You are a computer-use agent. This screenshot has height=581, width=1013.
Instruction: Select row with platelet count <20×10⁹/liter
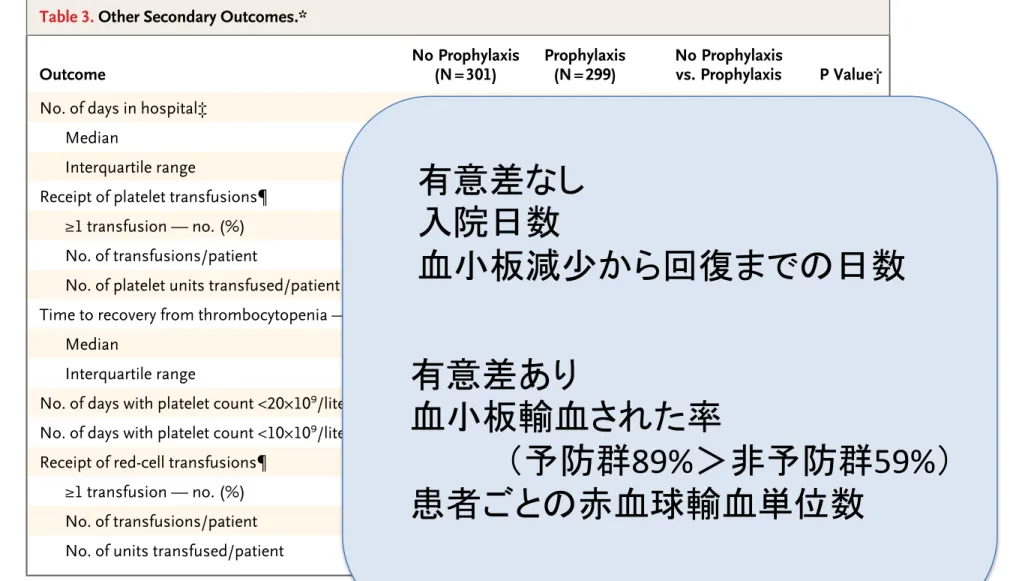click(191, 403)
